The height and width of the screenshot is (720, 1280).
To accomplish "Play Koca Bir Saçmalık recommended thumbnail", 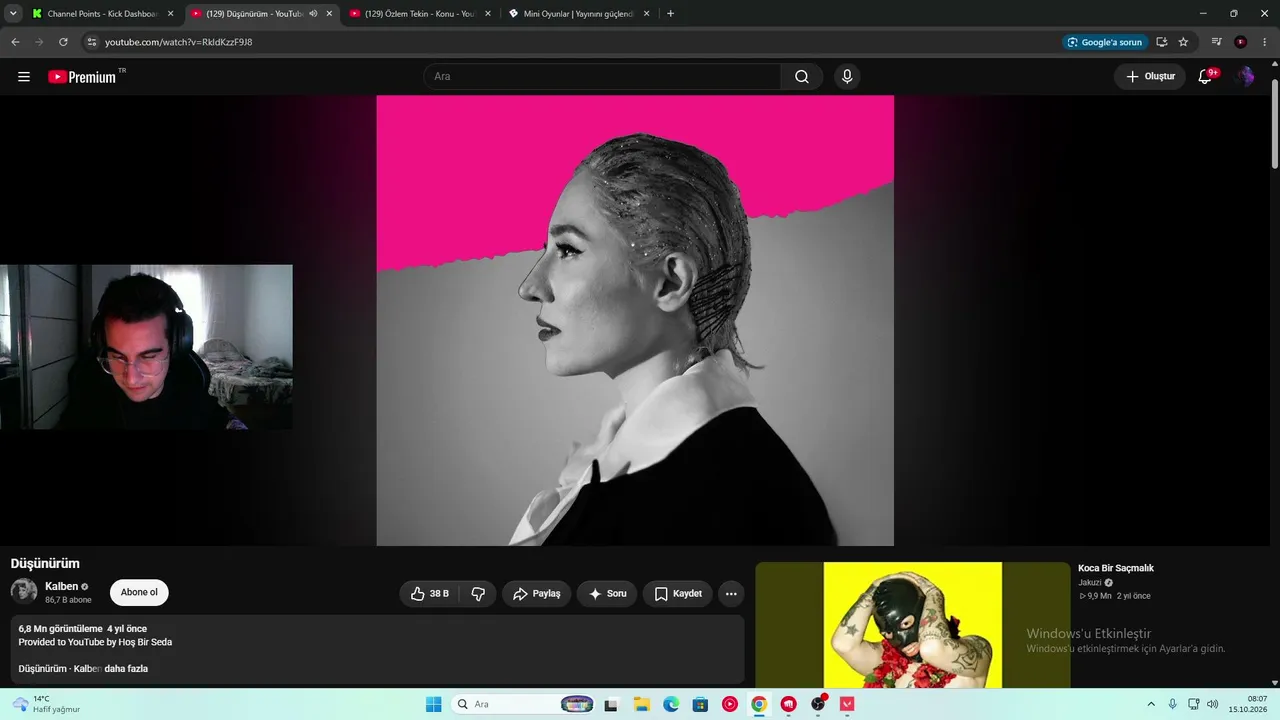I will point(912,625).
